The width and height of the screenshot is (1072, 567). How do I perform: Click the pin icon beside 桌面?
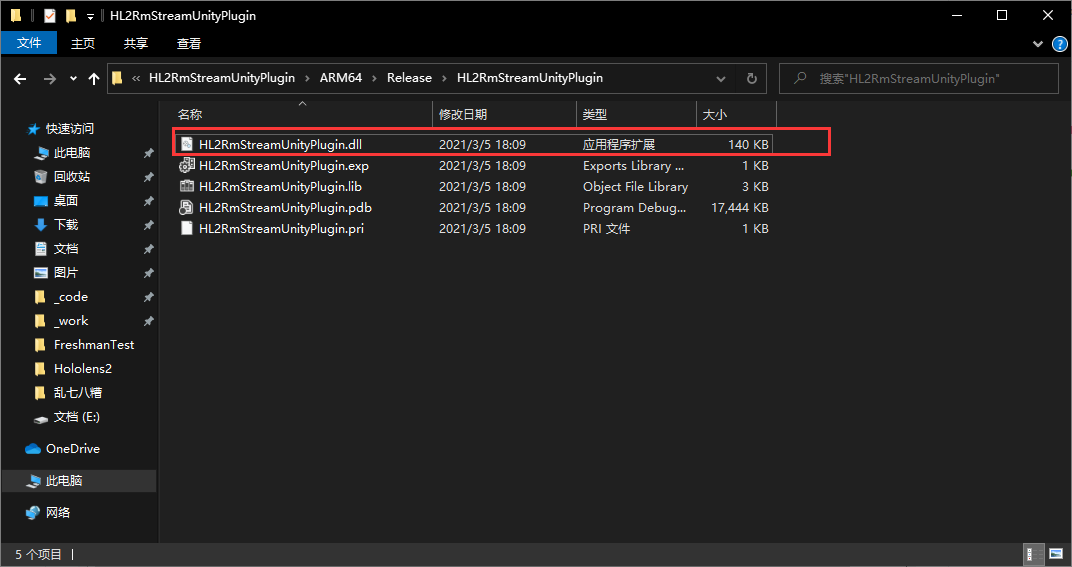(148, 201)
